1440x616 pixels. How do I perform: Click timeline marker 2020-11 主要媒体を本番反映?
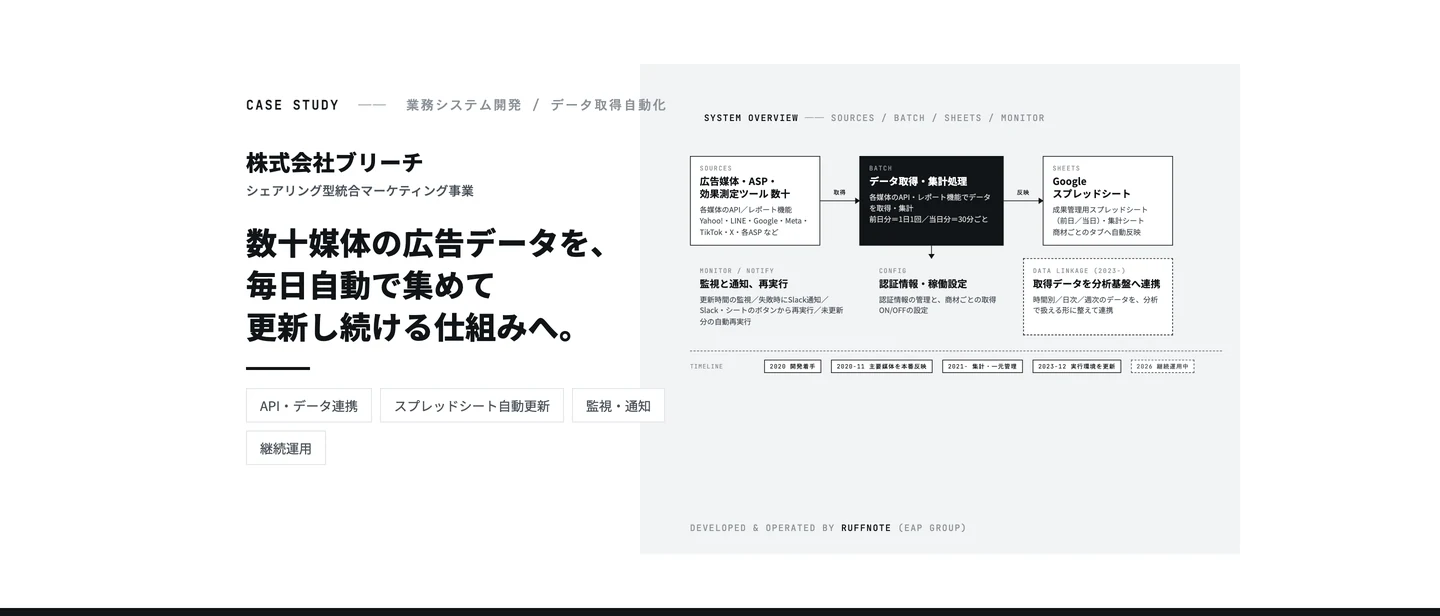click(x=882, y=367)
